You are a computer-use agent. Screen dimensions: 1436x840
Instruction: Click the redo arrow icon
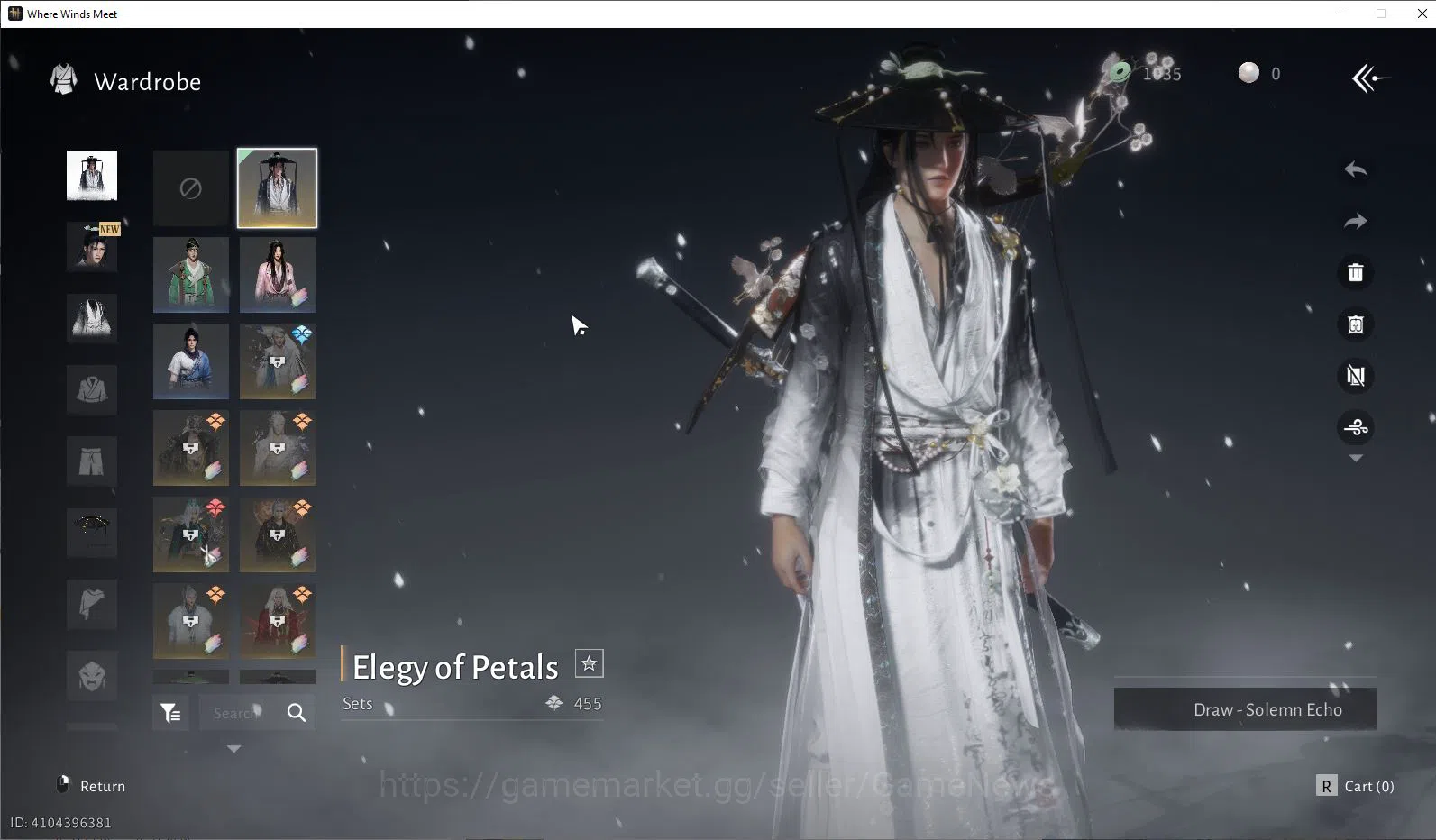tap(1356, 221)
